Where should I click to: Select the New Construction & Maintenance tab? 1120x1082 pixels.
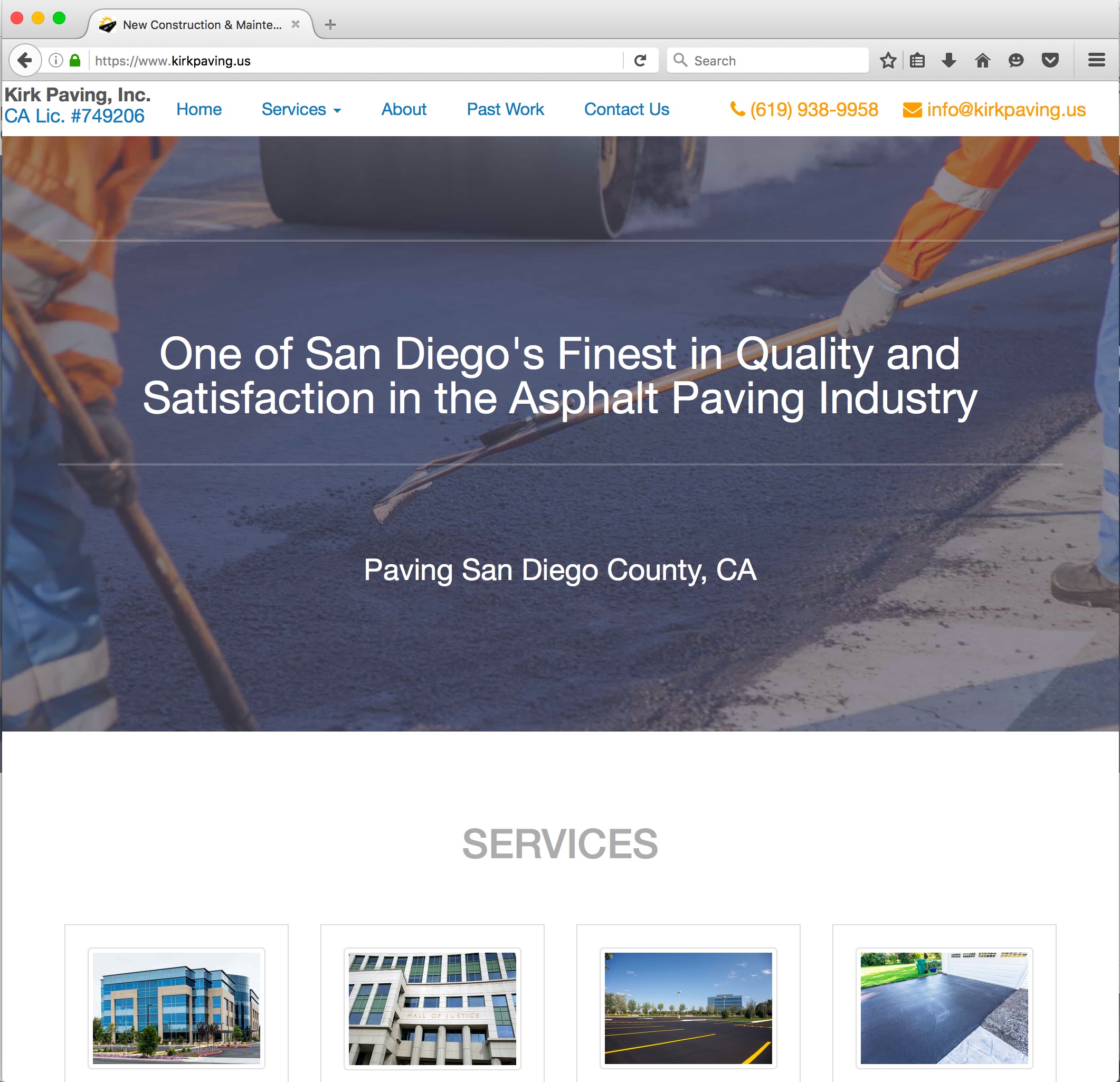(x=202, y=25)
